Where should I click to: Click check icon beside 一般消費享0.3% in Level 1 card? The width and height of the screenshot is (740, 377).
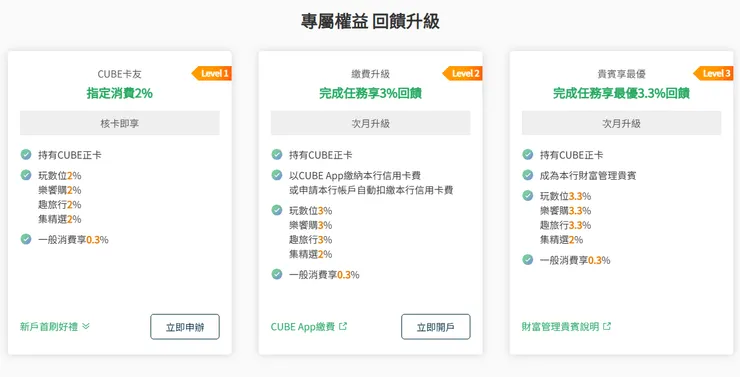[x=26, y=239]
